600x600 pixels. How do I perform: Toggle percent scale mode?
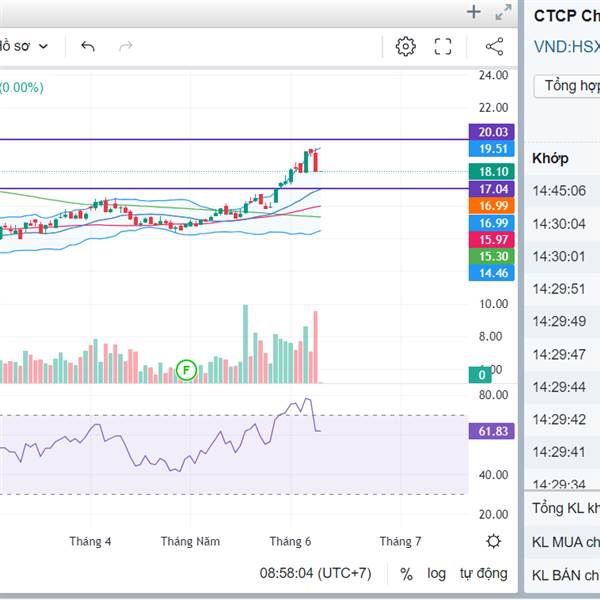(x=406, y=574)
